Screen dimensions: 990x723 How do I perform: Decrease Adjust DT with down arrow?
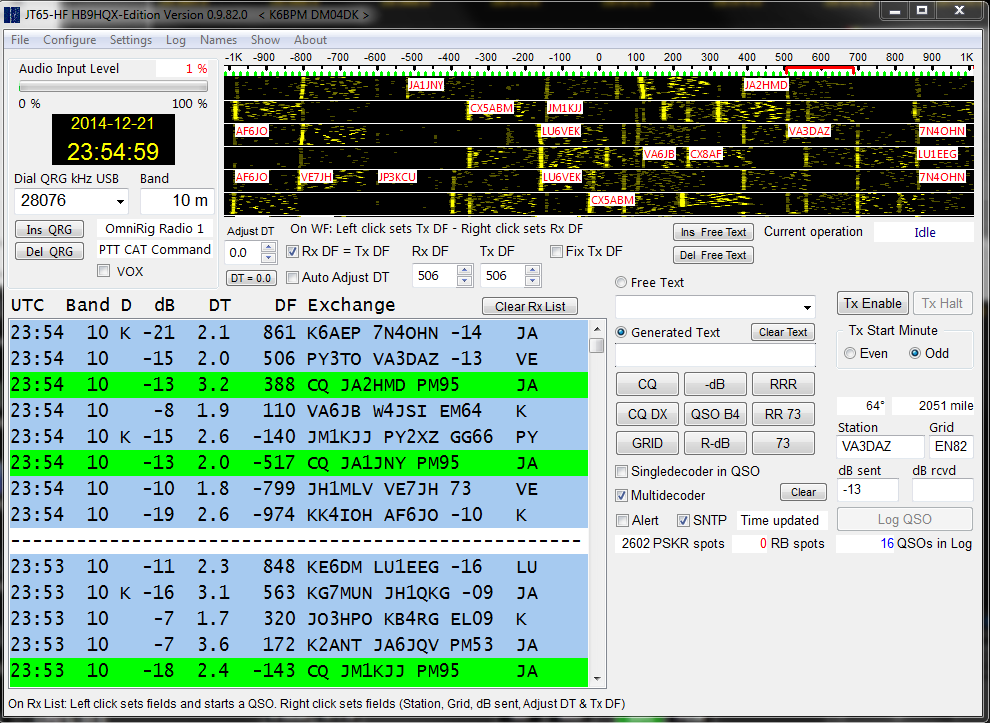(268, 258)
